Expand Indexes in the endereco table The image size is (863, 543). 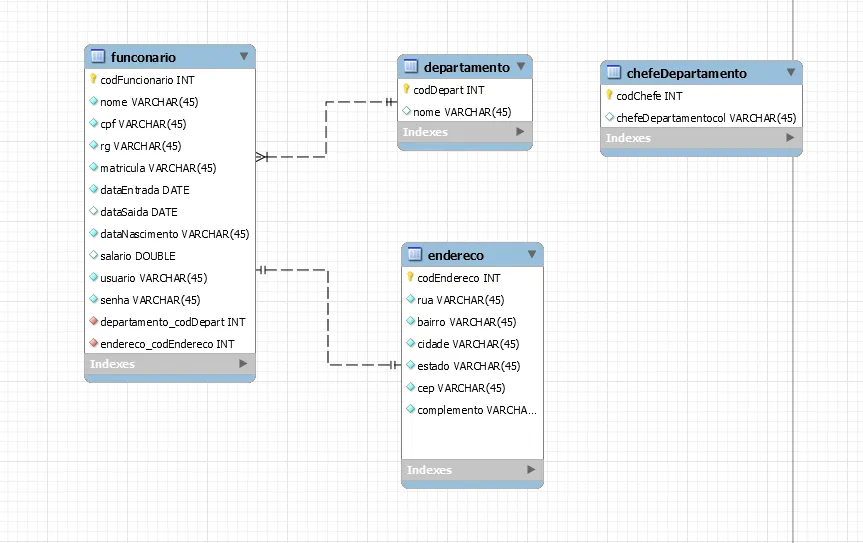[530, 470]
